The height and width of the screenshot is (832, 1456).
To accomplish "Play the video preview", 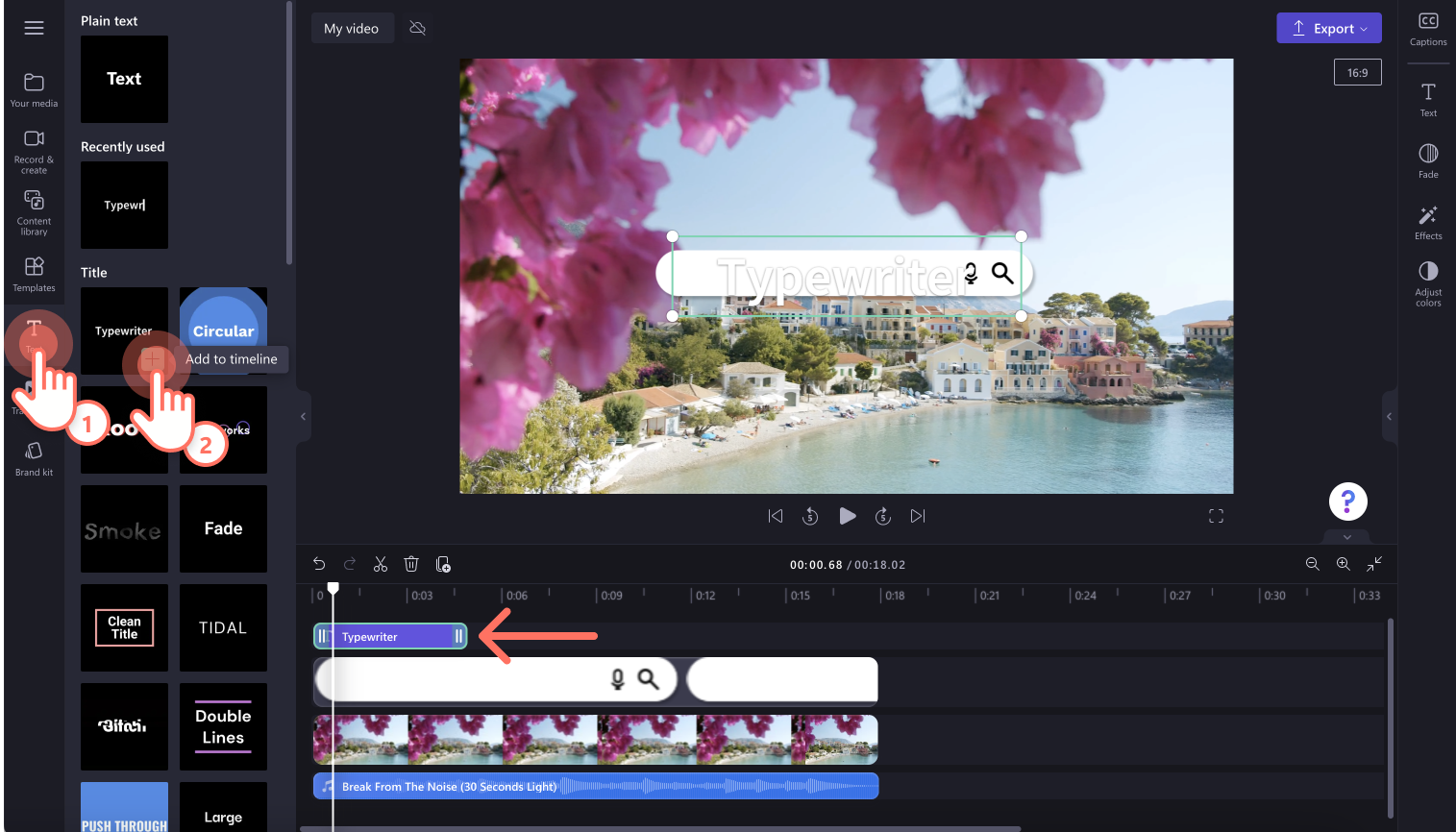I will (x=847, y=516).
